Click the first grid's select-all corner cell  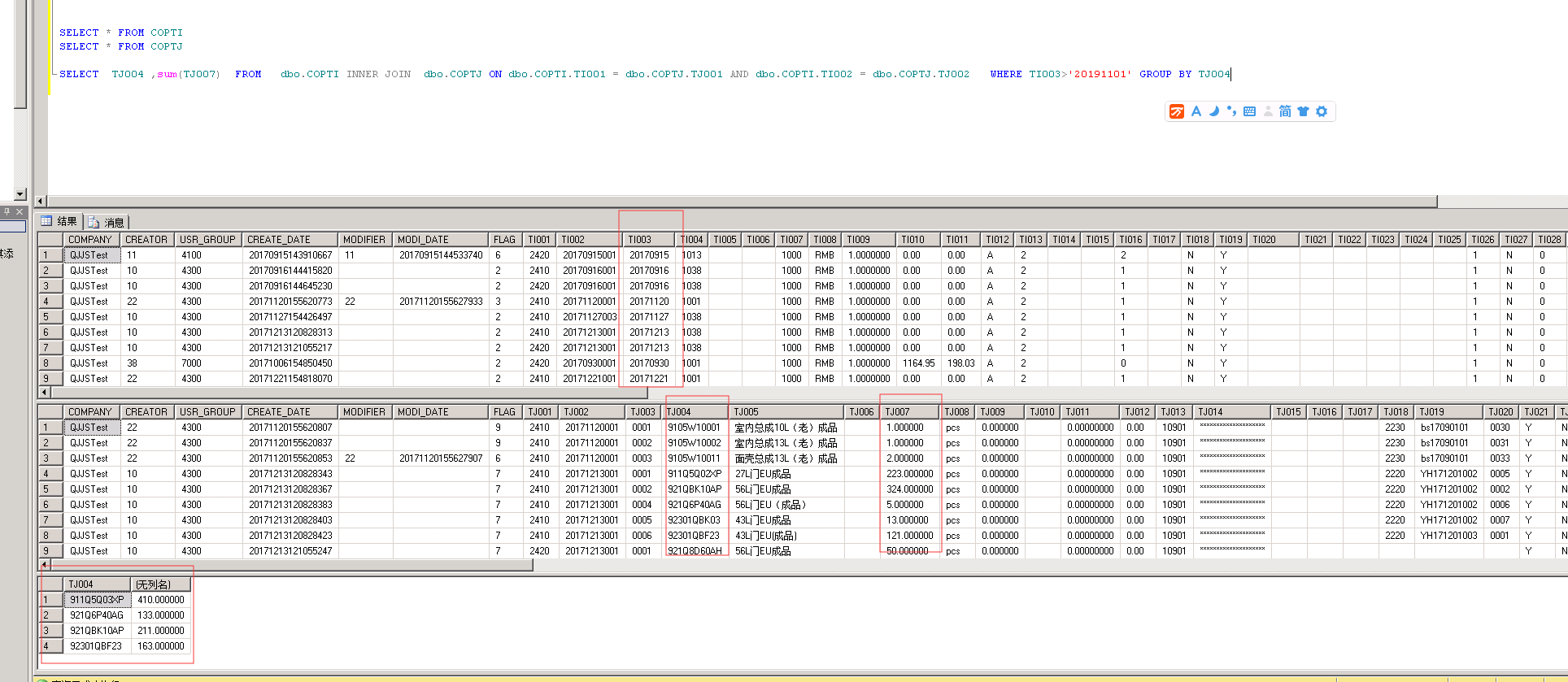click(50, 239)
